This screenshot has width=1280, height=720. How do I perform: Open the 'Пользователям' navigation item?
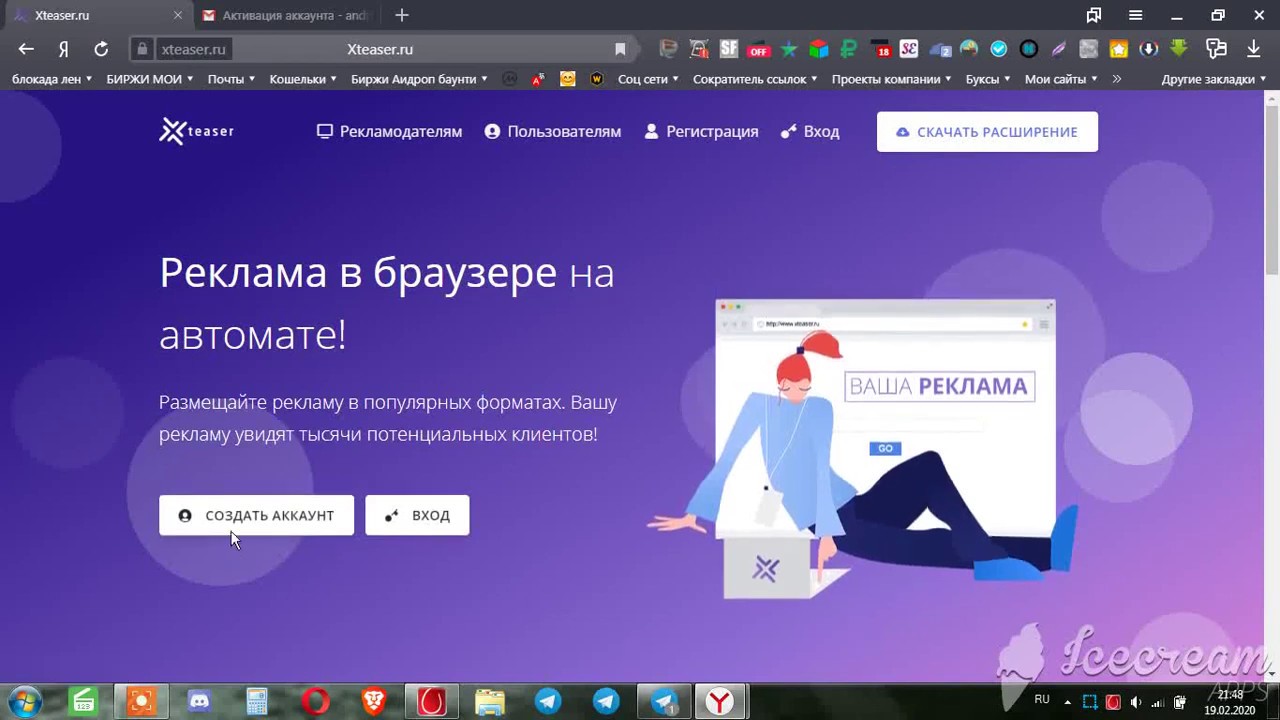point(553,131)
